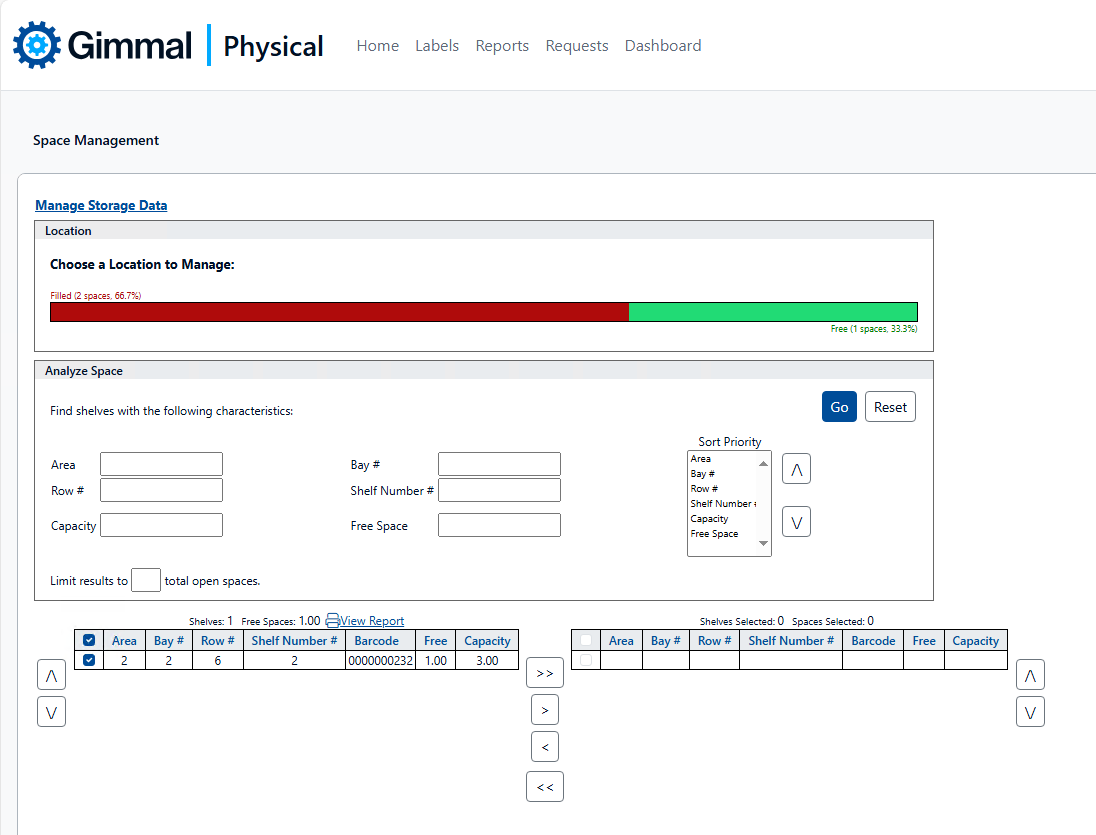Click the red filled portion of space bar

coord(339,312)
